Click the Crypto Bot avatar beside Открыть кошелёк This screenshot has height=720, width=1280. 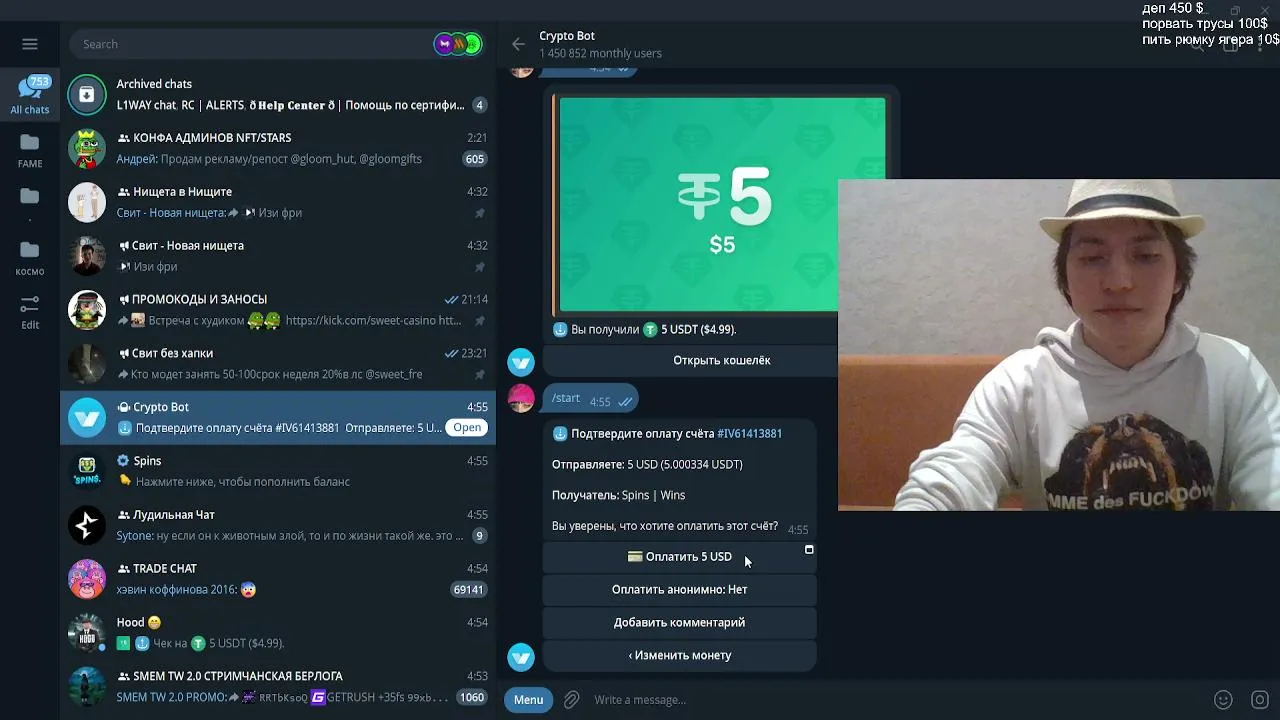[x=521, y=361]
